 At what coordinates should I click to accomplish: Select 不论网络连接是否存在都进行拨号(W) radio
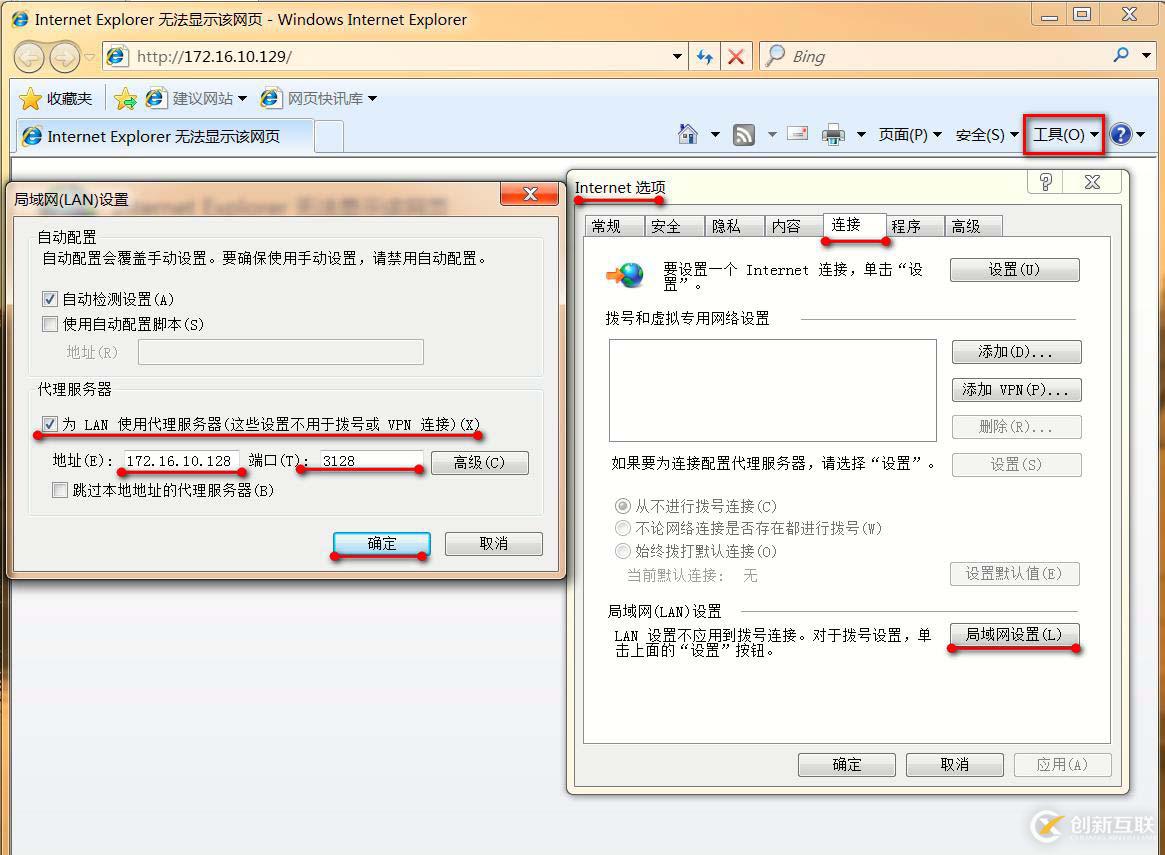[x=623, y=528]
